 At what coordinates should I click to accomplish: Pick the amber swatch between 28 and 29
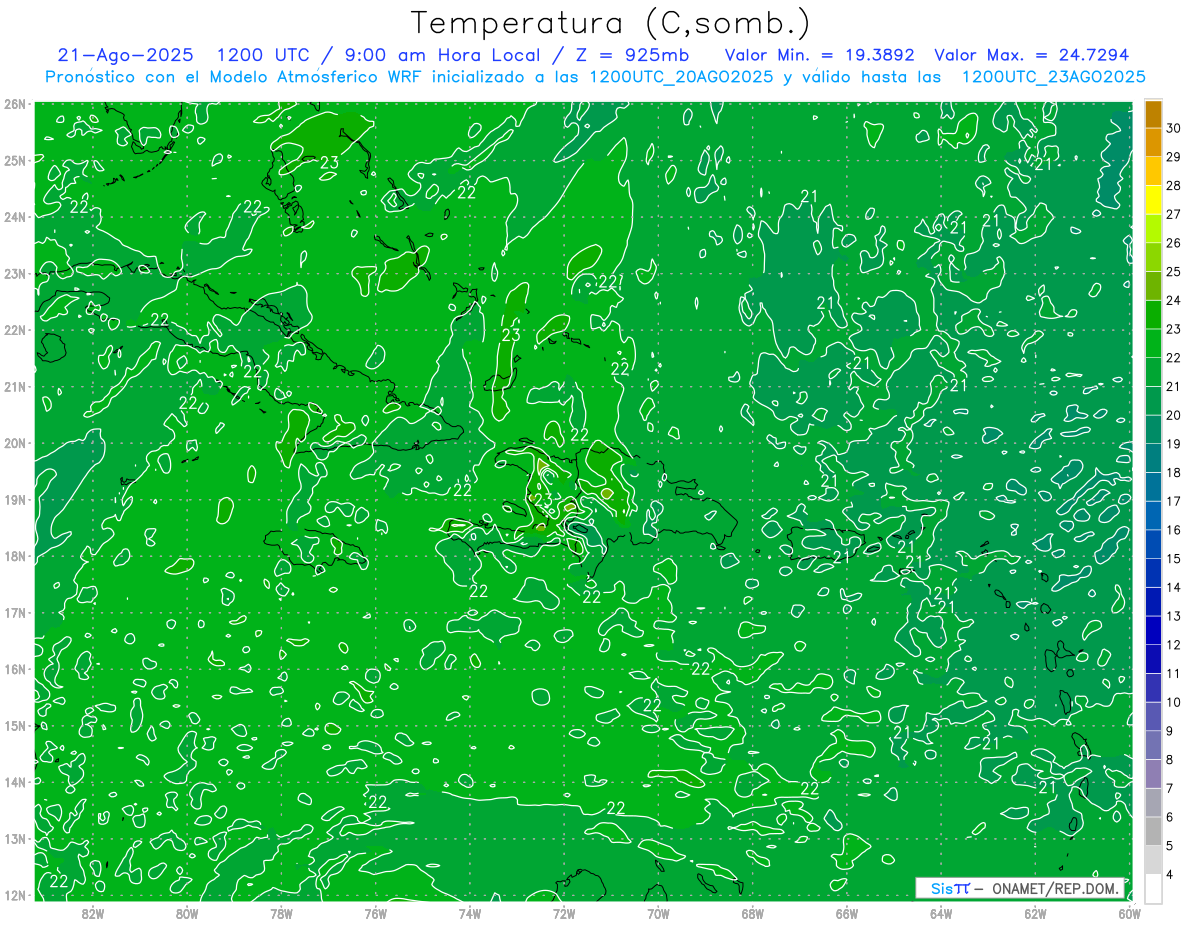coord(1153,171)
